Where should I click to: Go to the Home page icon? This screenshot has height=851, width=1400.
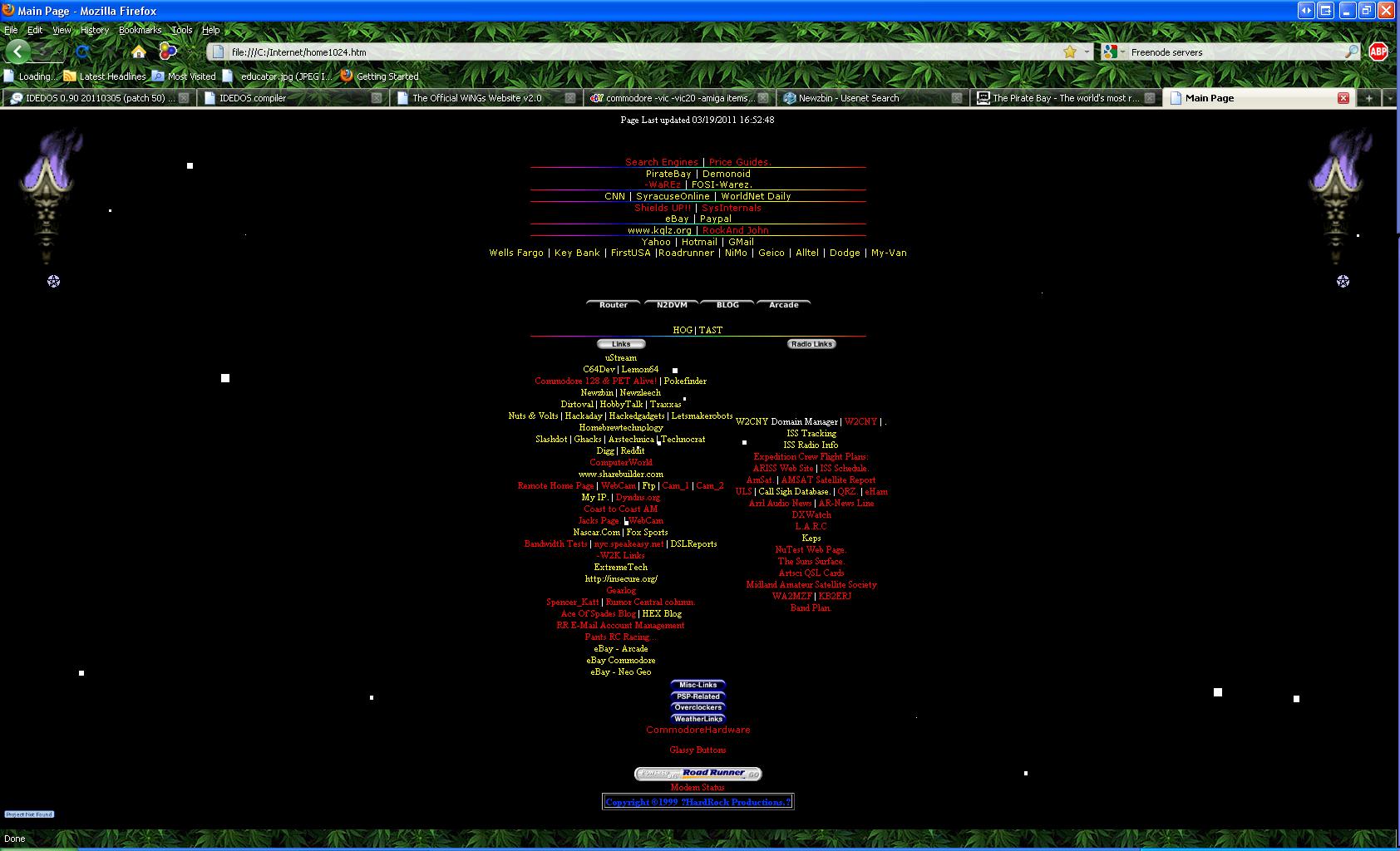pos(139,52)
